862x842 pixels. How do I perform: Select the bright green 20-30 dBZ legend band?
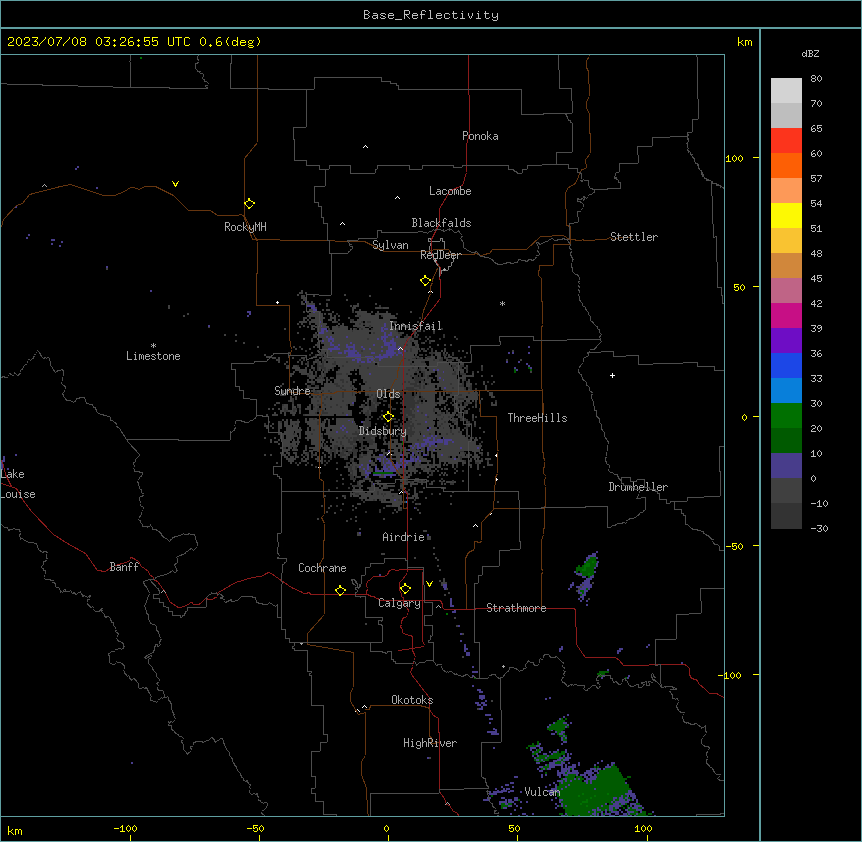[x=786, y=416]
